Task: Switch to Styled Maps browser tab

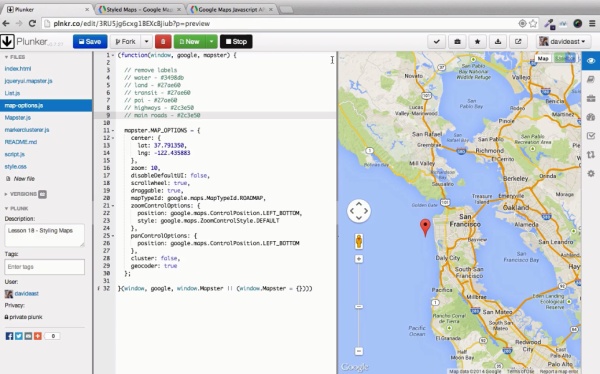Action: 140,9
